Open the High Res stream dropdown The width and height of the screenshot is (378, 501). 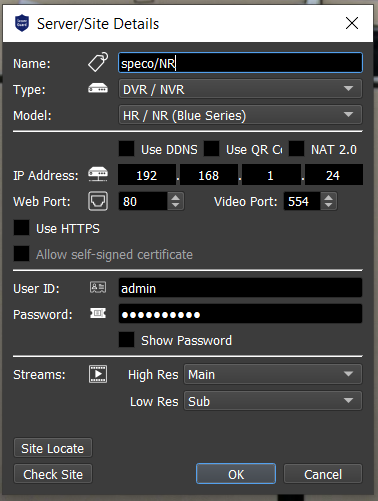click(x=273, y=374)
